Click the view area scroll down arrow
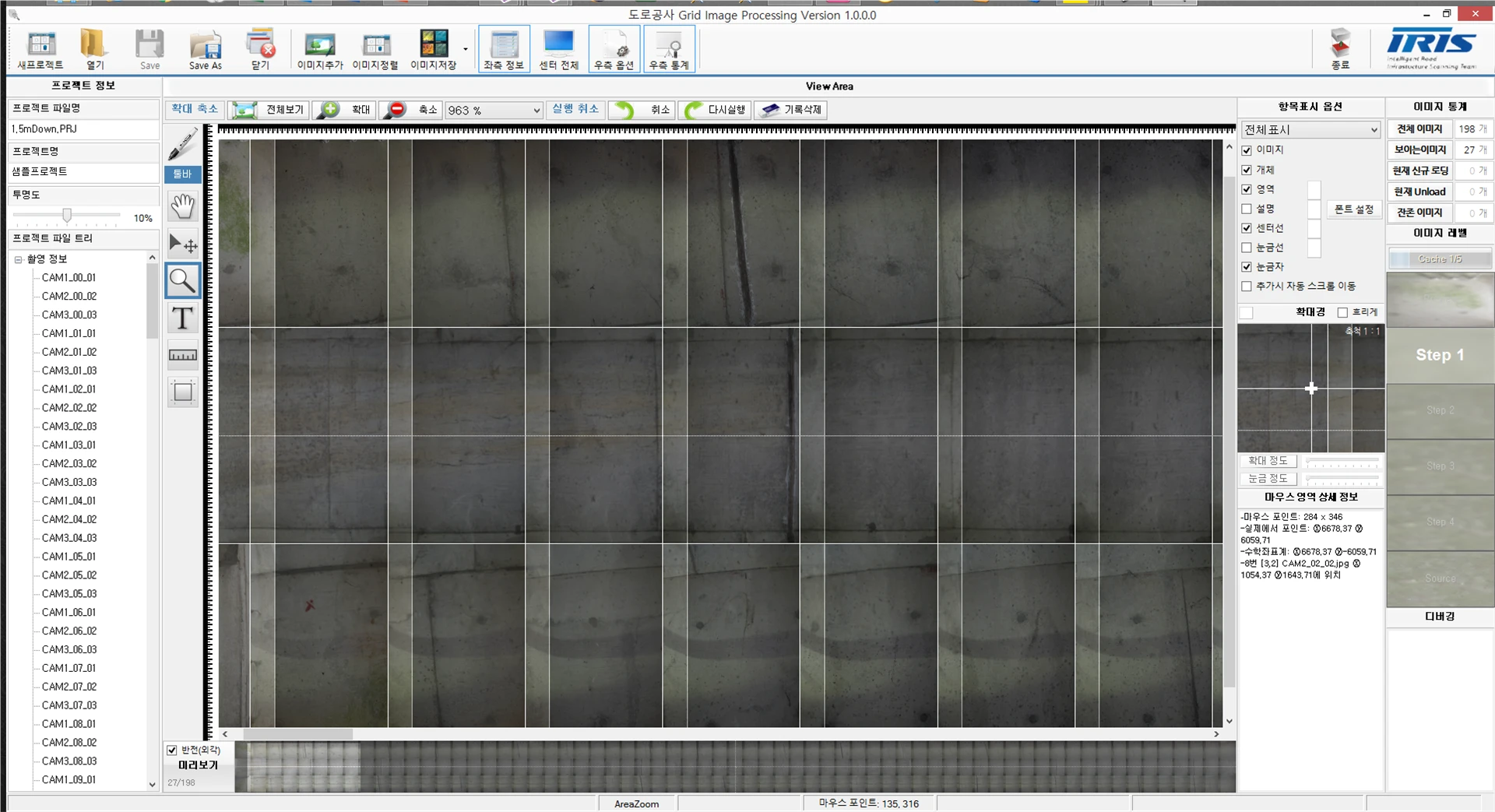 [x=1229, y=722]
